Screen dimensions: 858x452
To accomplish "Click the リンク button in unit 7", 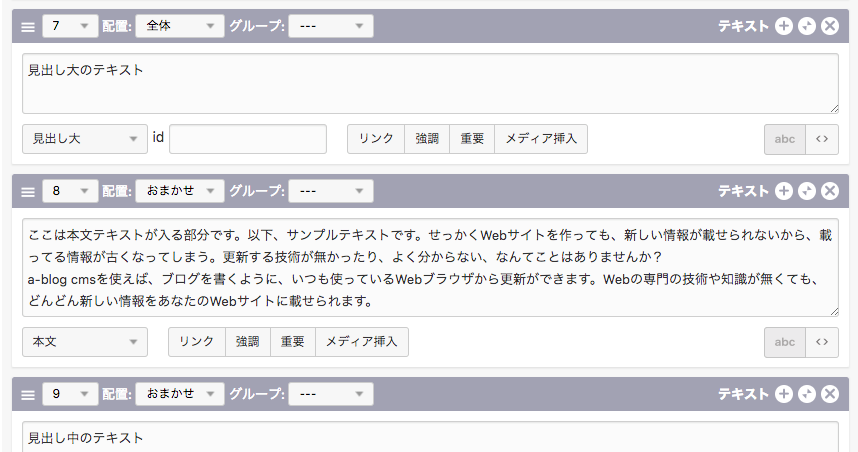I will (x=376, y=139).
